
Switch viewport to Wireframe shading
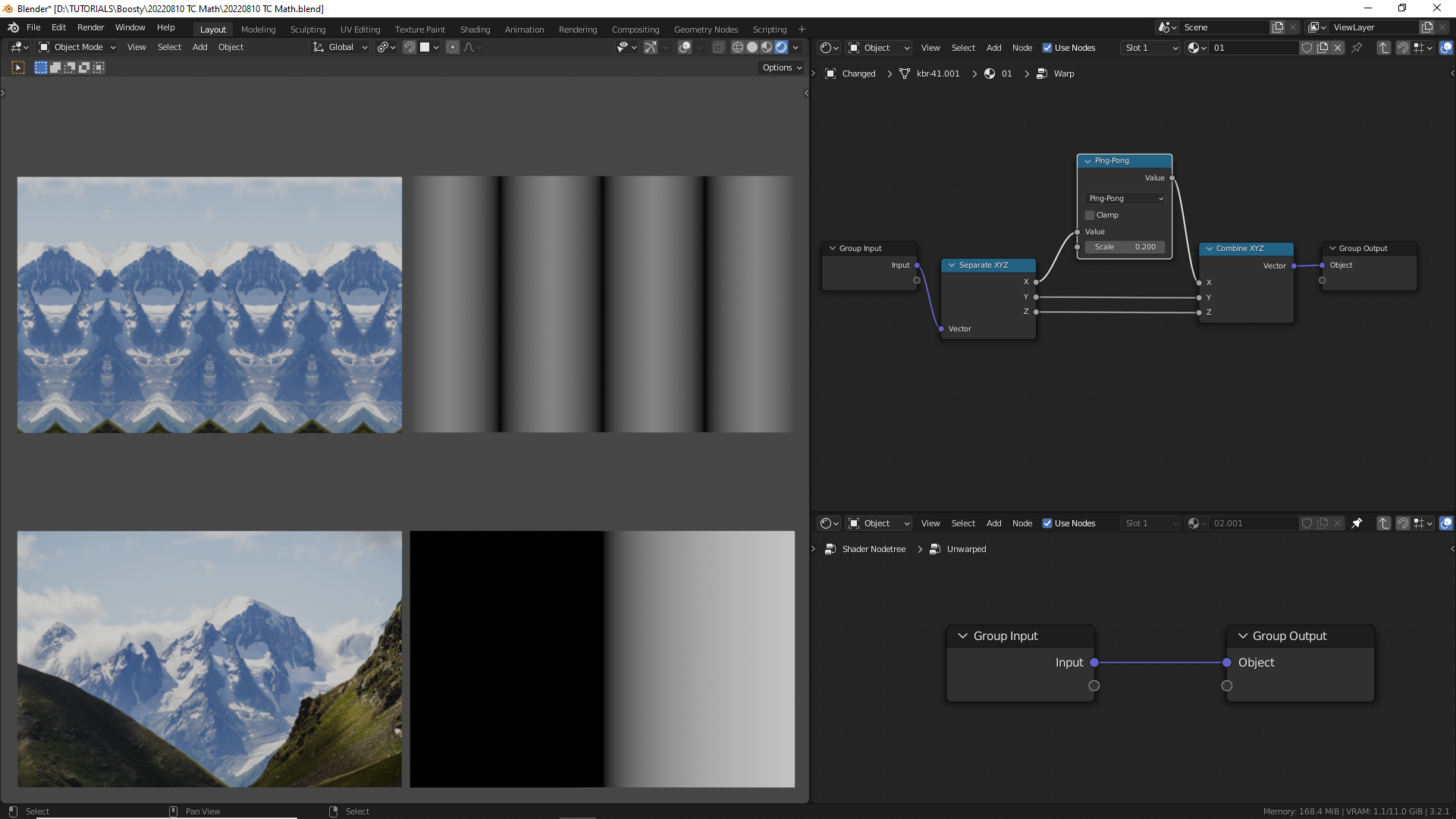click(737, 47)
